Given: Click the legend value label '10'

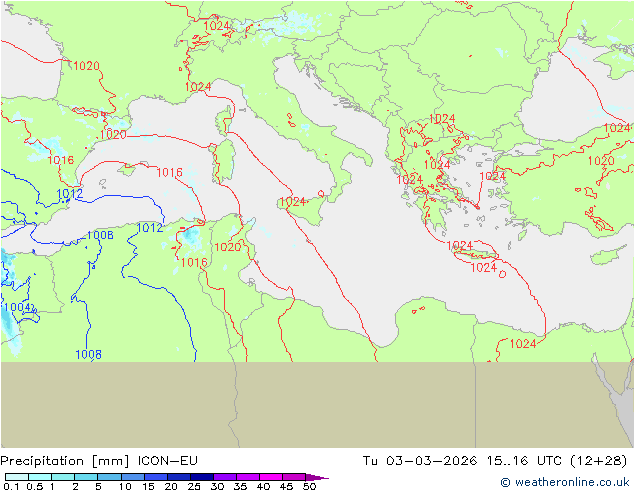Looking at the screenshot, I should 125,486.
